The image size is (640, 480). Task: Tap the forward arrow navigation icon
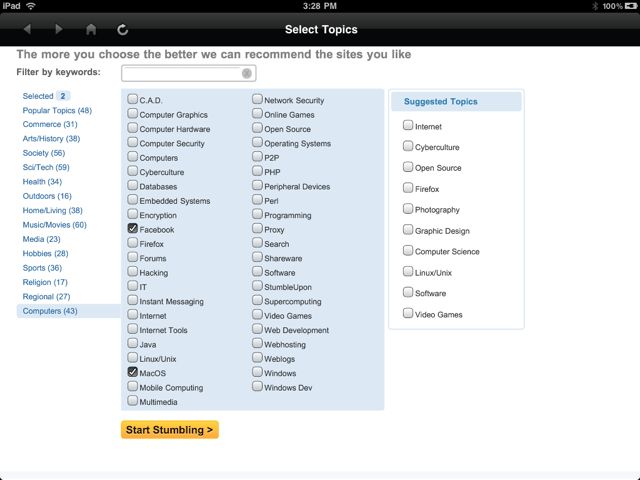coord(59,29)
